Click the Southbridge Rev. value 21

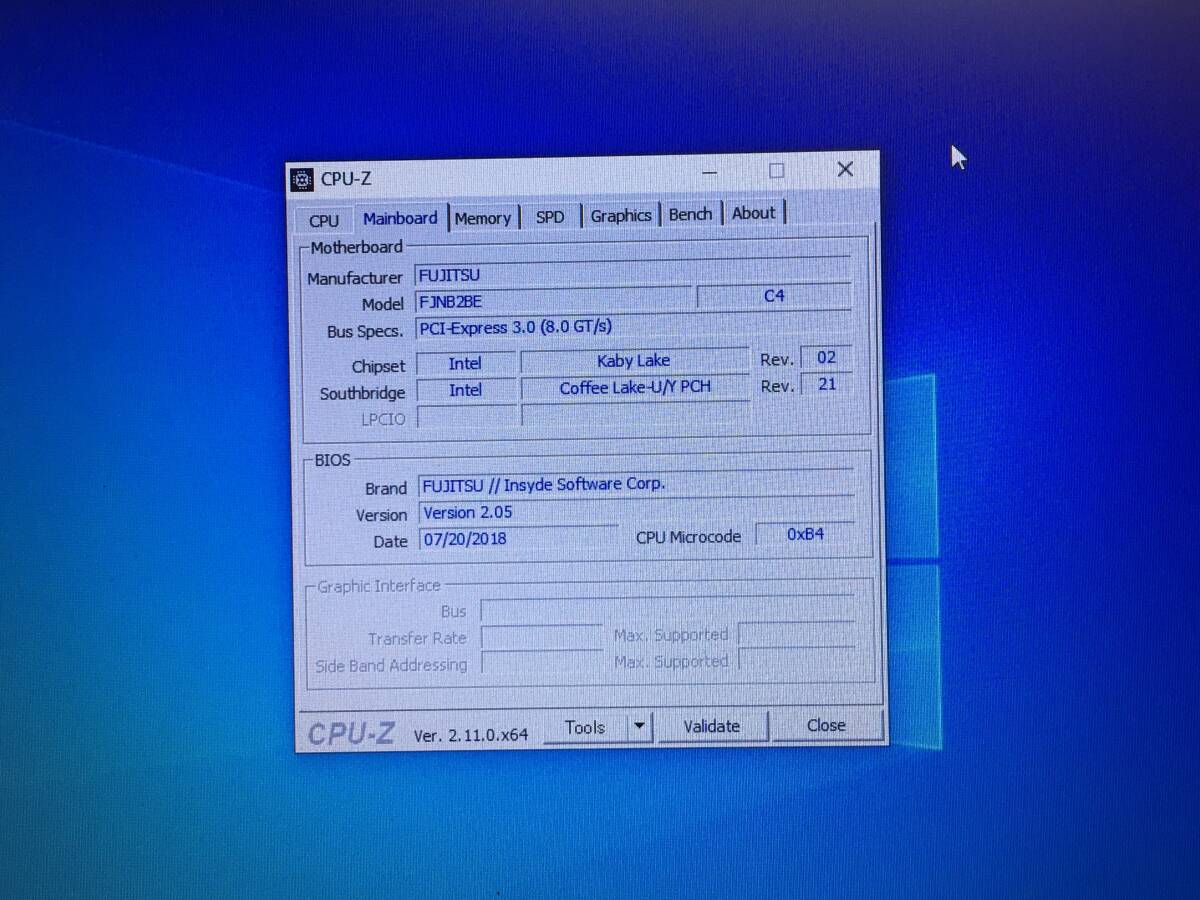click(x=827, y=384)
